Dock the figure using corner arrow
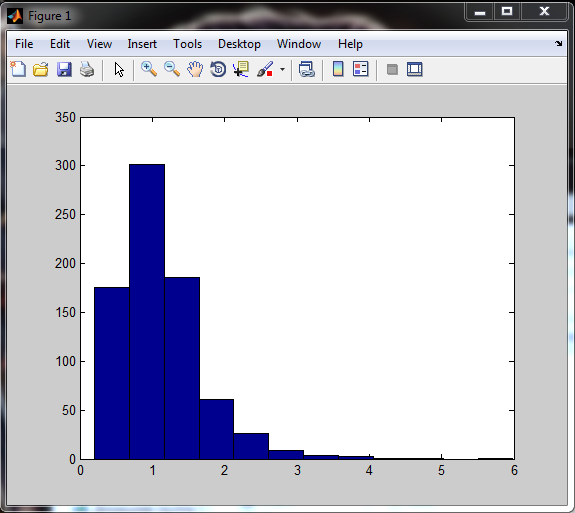This screenshot has height=513, width=575. coord(558,44)
